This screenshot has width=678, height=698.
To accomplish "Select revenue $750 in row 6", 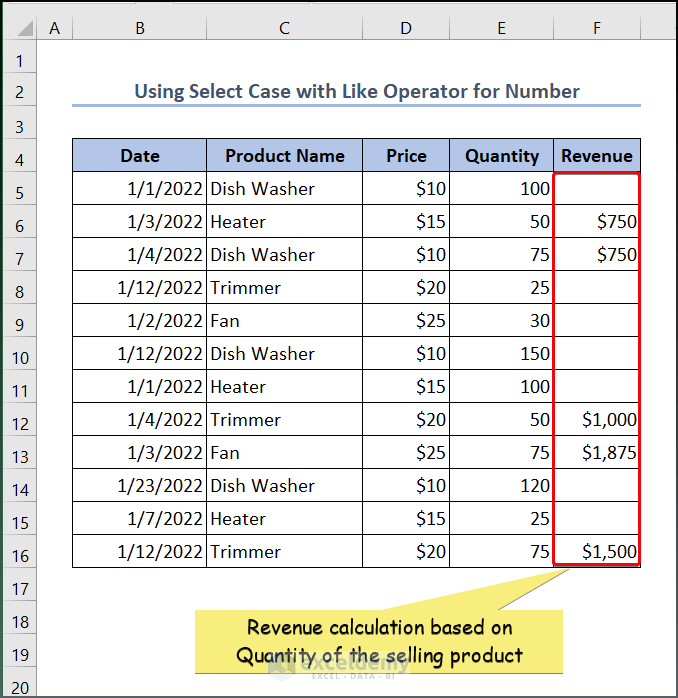I will [597, 222].
